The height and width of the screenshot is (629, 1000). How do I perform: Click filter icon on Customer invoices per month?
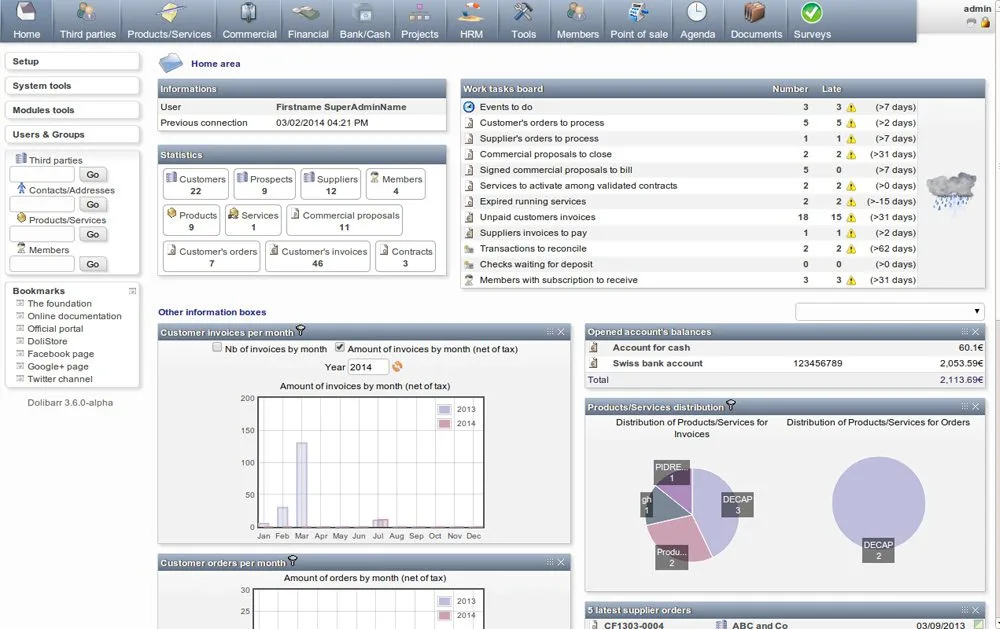[x=300, y=330]
